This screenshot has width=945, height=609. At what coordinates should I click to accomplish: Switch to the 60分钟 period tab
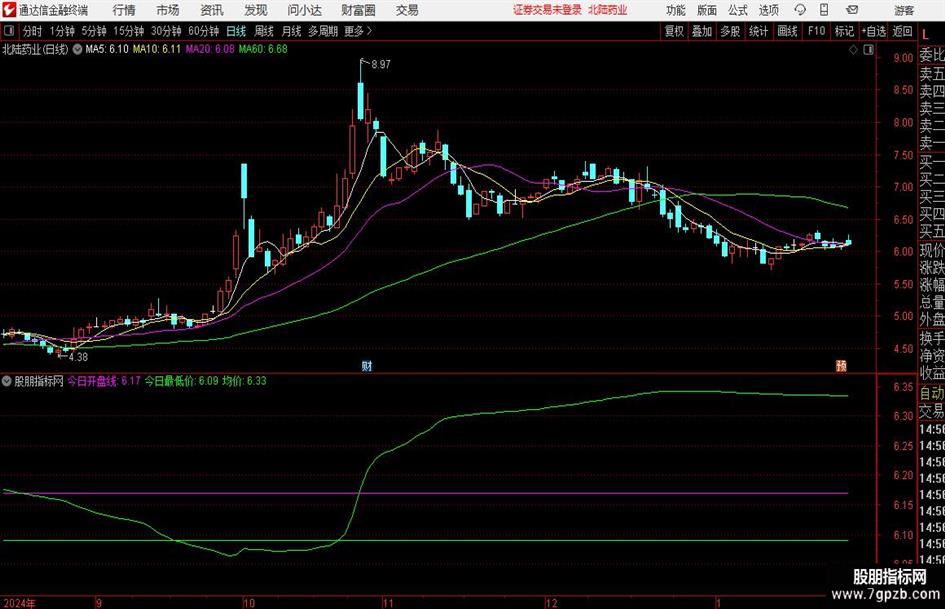tap(203, 31)
